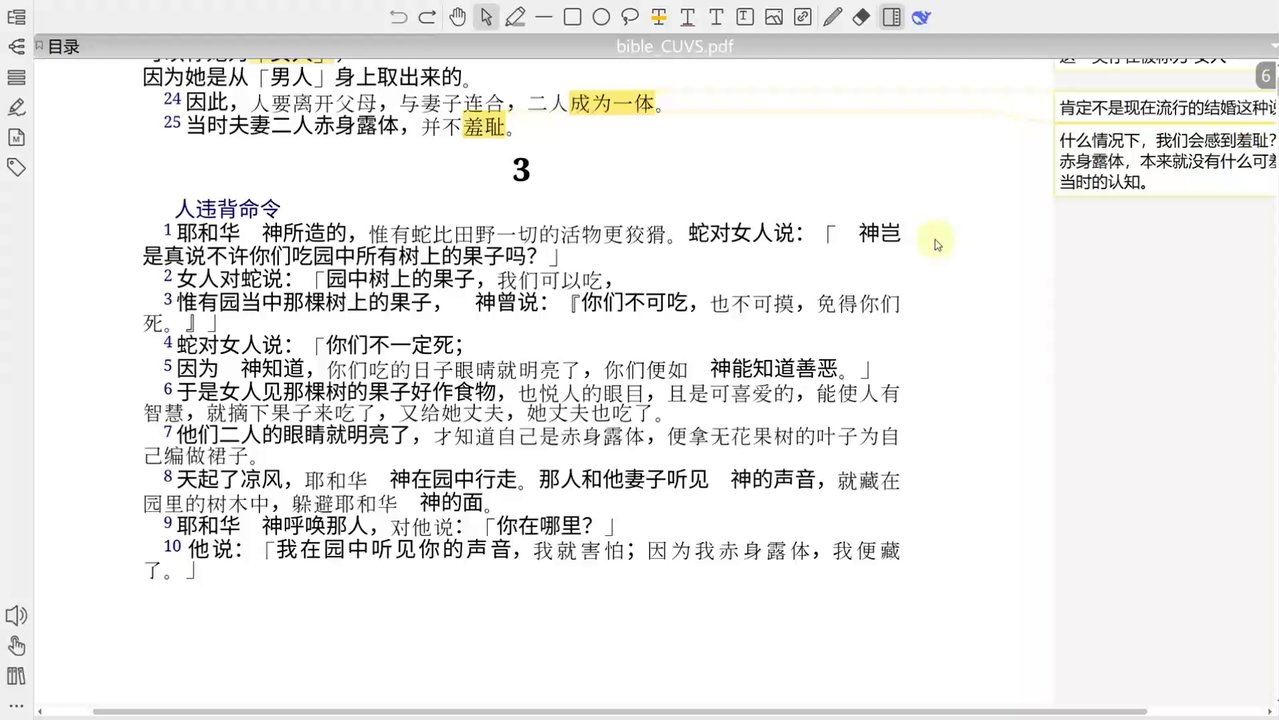Screen dimensions: 1279x720
Task: Click the 成为一体 yellow highlight
Action: click(x=612, y=102)
